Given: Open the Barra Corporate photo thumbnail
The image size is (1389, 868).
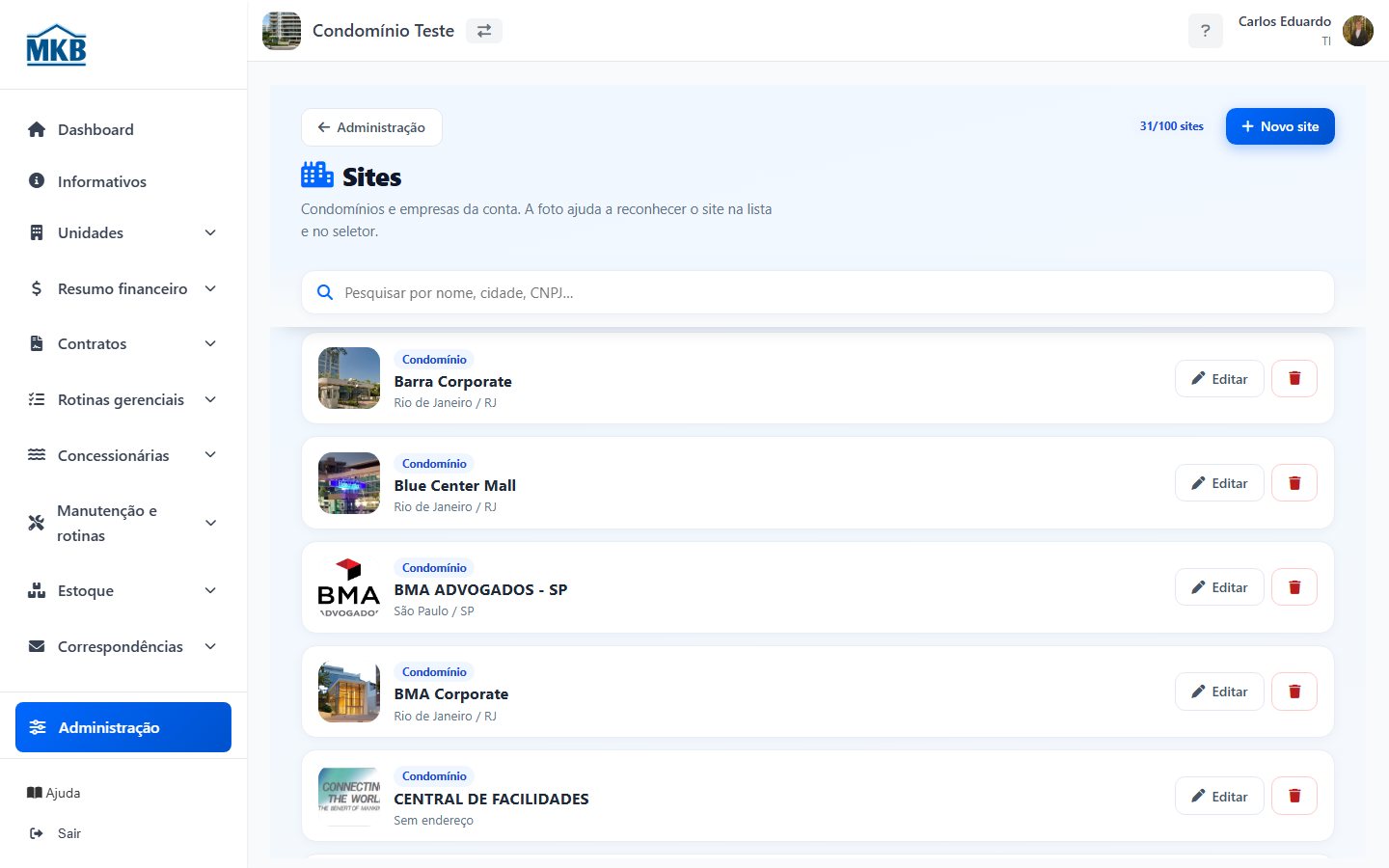Looking at the screenshot, I should (x=349, y=378).
